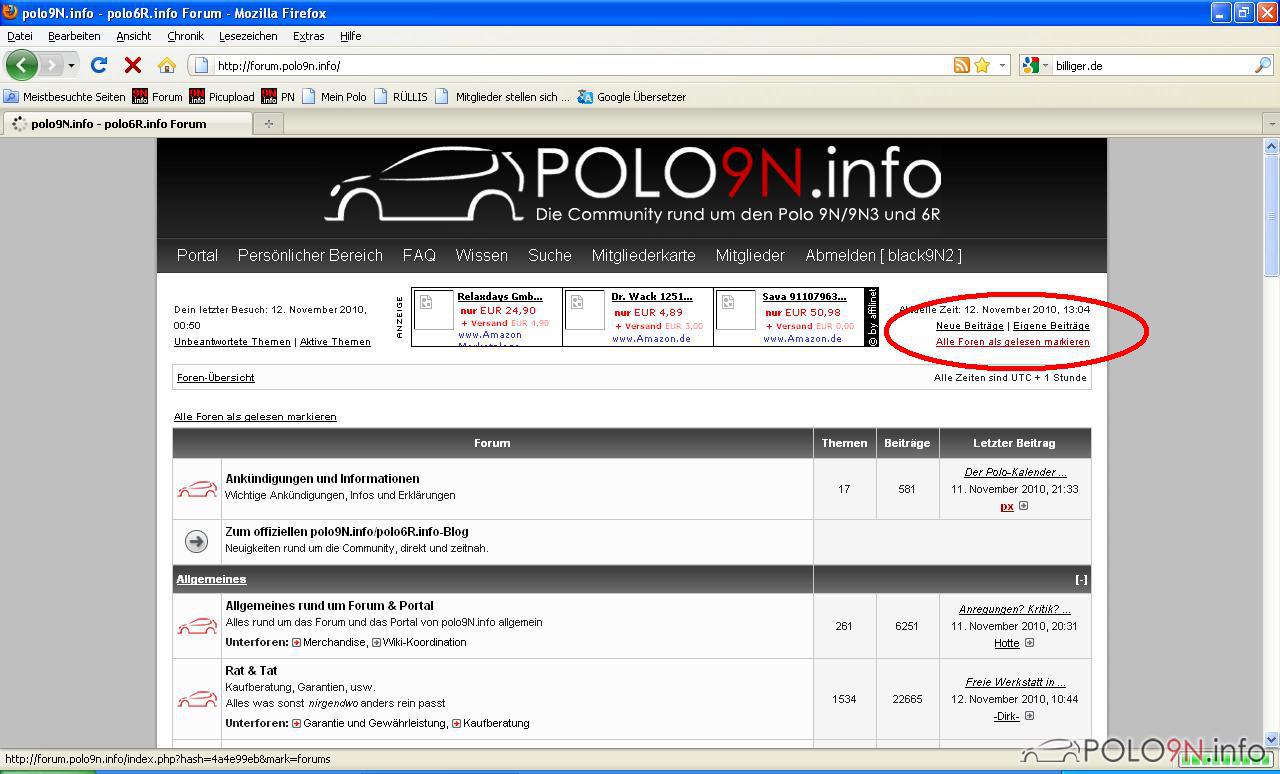Open the Relaxdays Gmb... ad
Image resolution: width=1280 pixels, height=774 pixels.
pos(500,297)
